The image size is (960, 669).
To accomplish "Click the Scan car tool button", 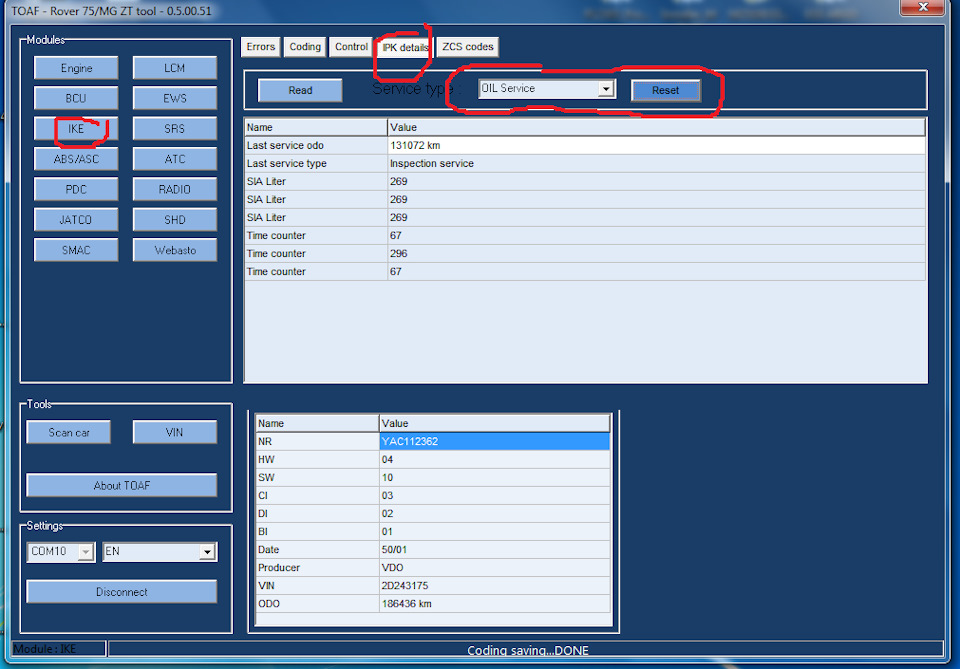I will tap(69, 432).
